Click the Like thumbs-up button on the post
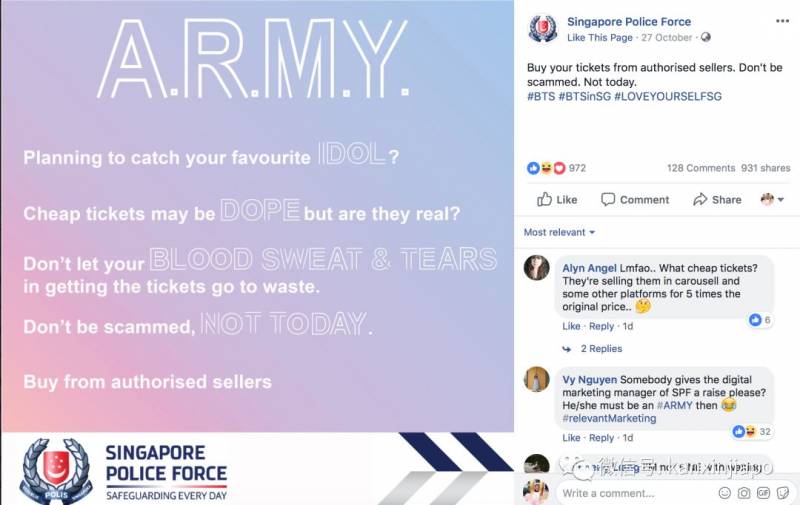 (558, 199)
